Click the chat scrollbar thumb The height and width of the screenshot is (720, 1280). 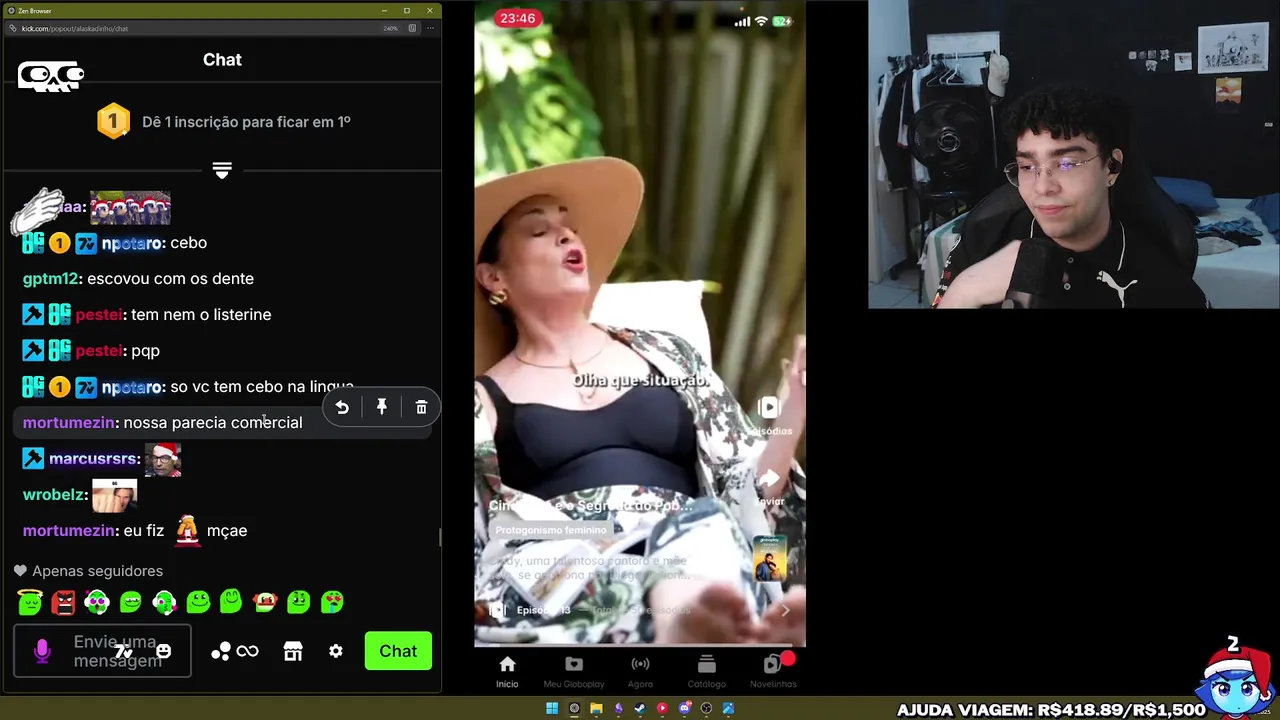click(x=439, y=538)
